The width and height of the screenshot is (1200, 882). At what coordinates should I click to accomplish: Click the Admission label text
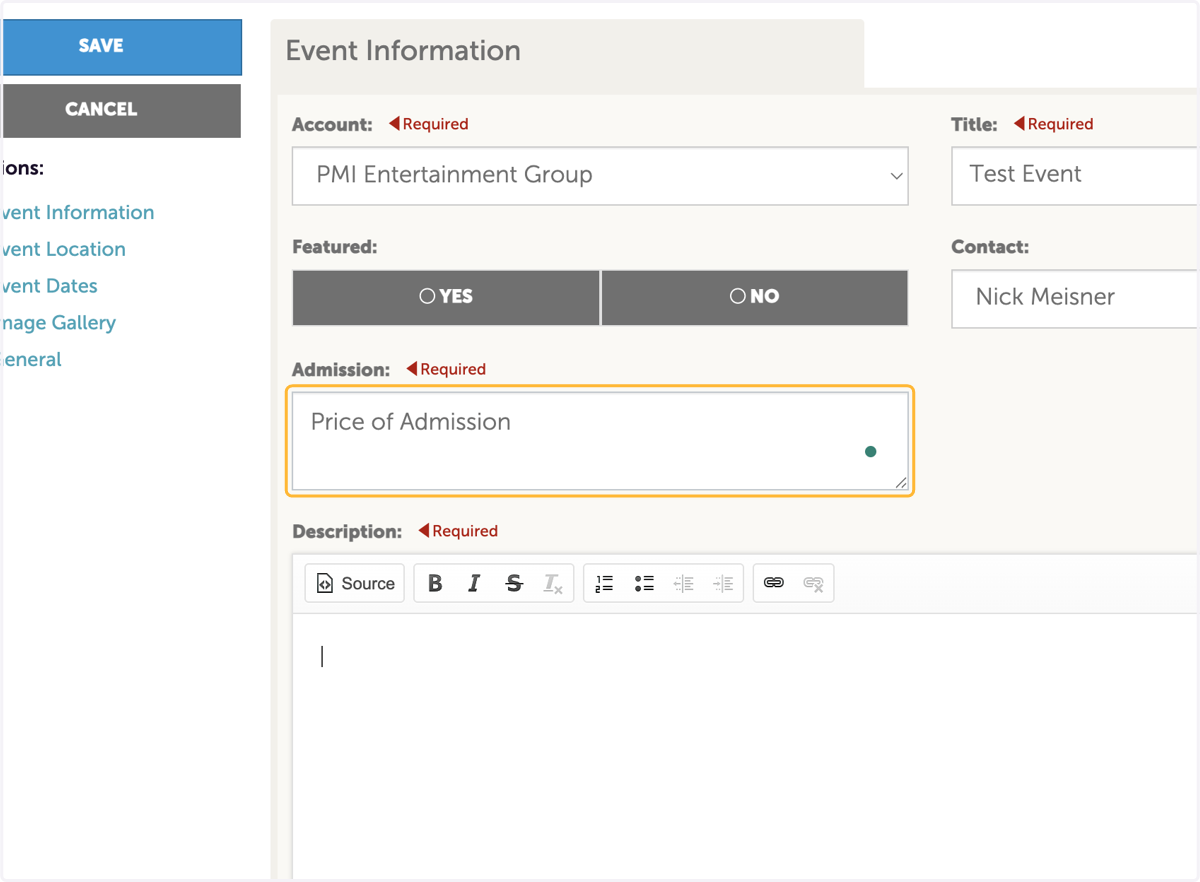point(341,369)
